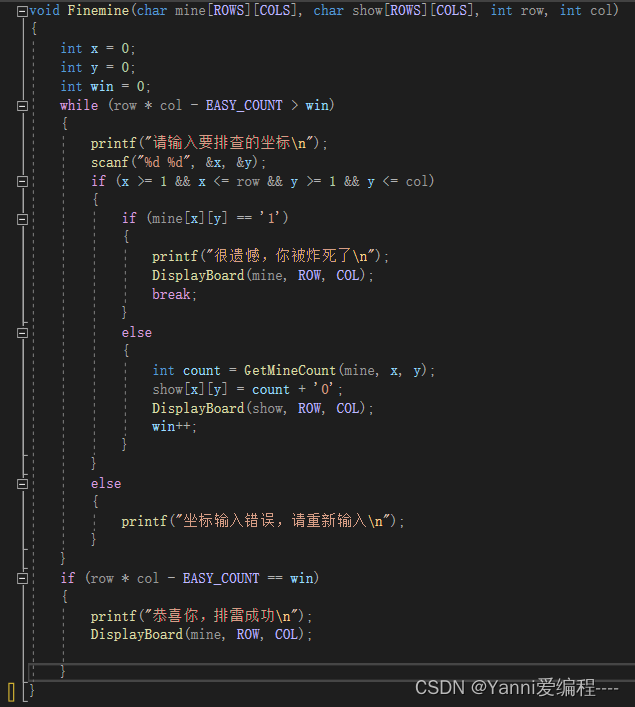Click the printf with 坐标输入错误，请重新输入
The image size is (635, 707).
(x=263, y=521)
